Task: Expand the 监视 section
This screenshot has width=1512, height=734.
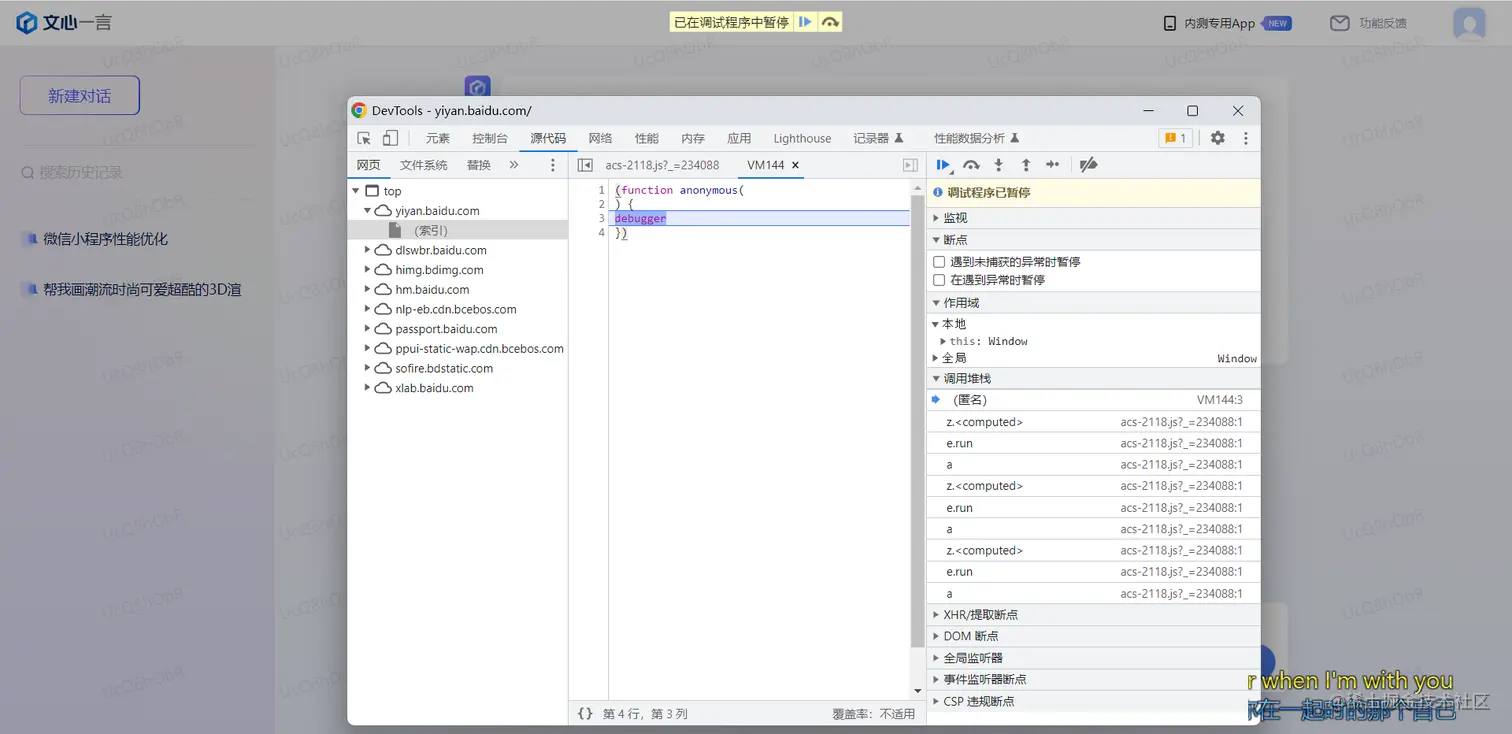Action: click(1093, 218)
